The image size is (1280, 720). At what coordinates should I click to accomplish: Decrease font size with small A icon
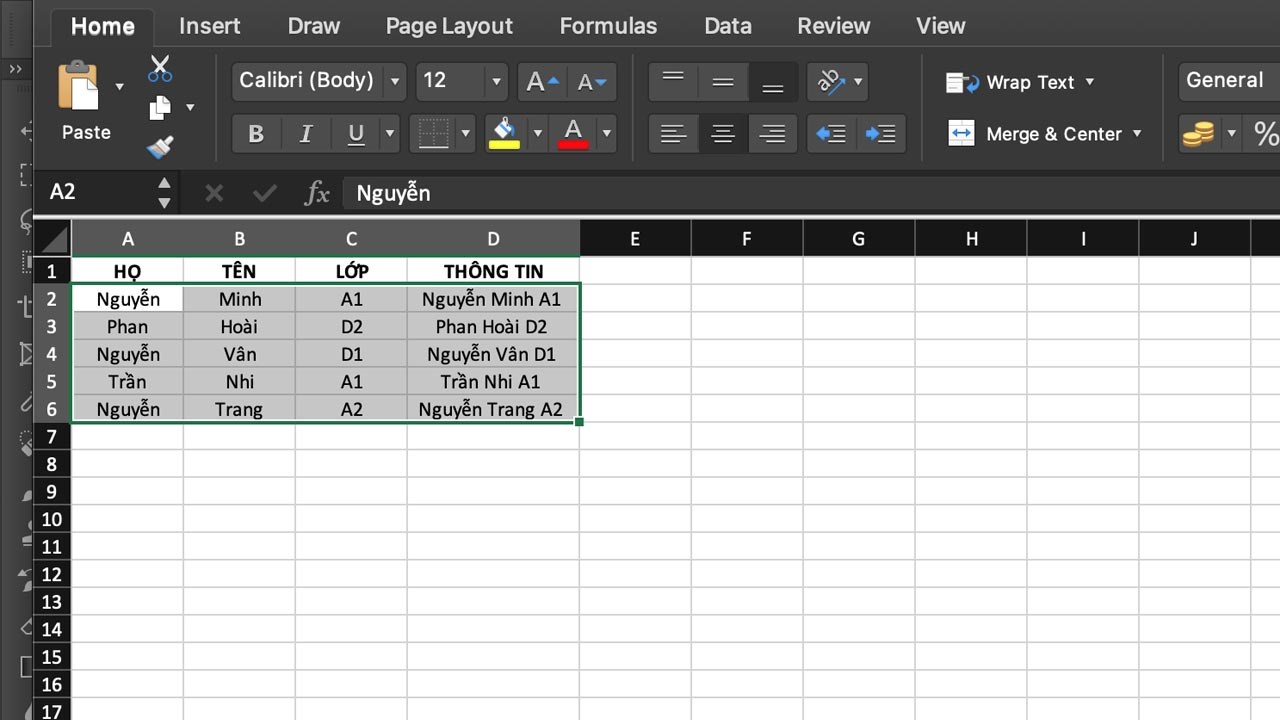click(592, 81)
